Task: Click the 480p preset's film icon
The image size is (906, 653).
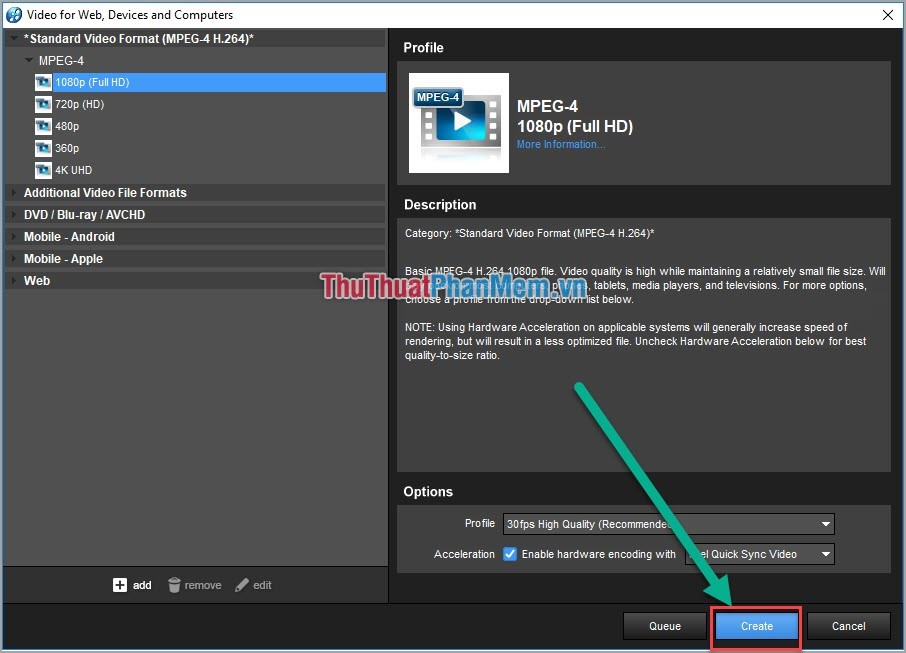Action: point(42,126)
